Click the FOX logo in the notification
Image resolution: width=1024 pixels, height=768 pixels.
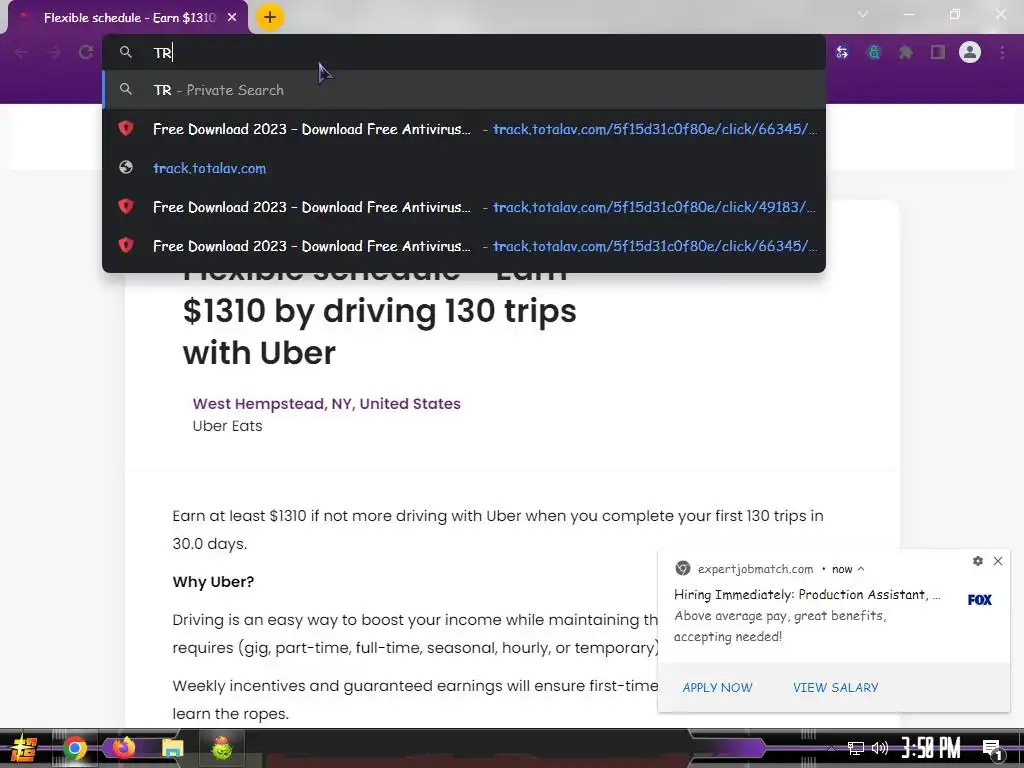pos(980,600)
